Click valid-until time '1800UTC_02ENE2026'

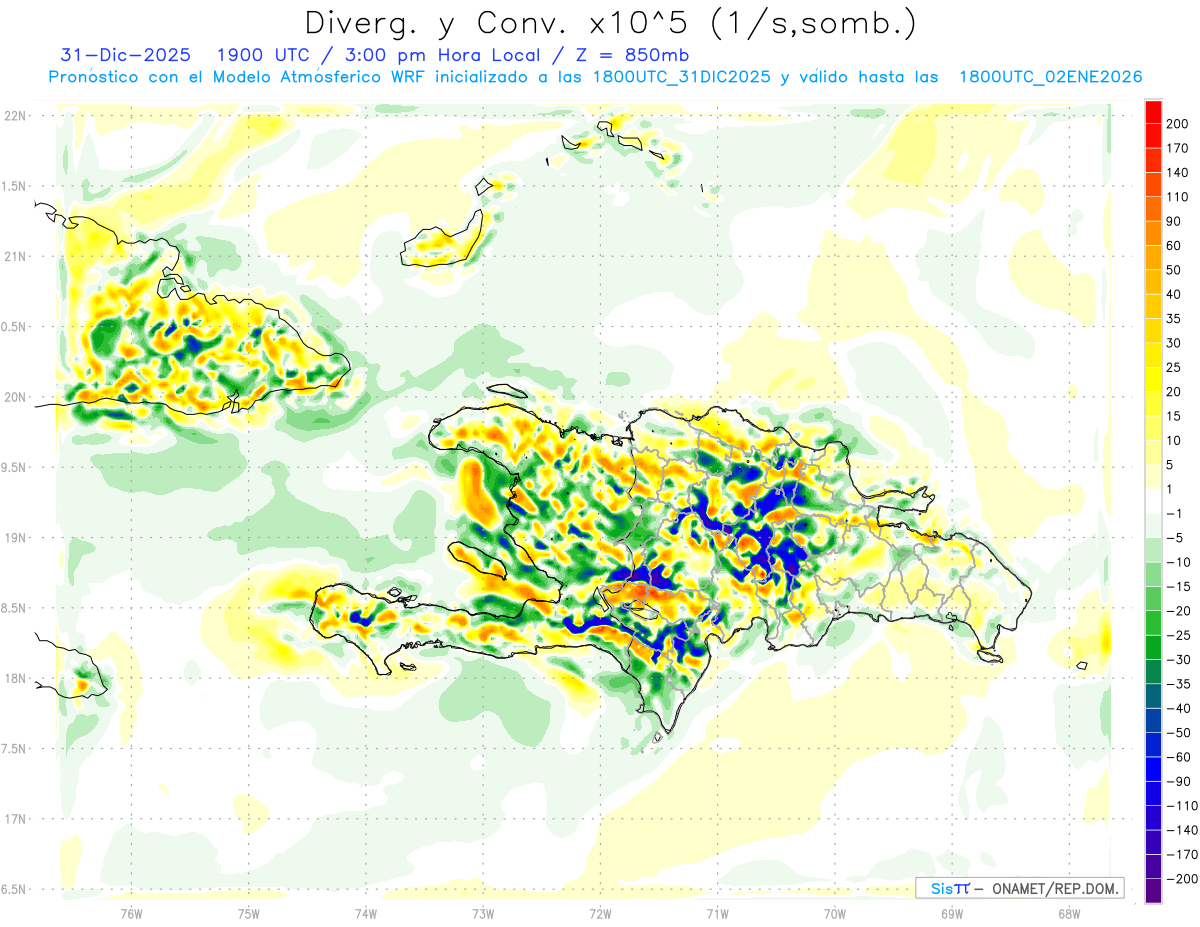[1050, 77]
